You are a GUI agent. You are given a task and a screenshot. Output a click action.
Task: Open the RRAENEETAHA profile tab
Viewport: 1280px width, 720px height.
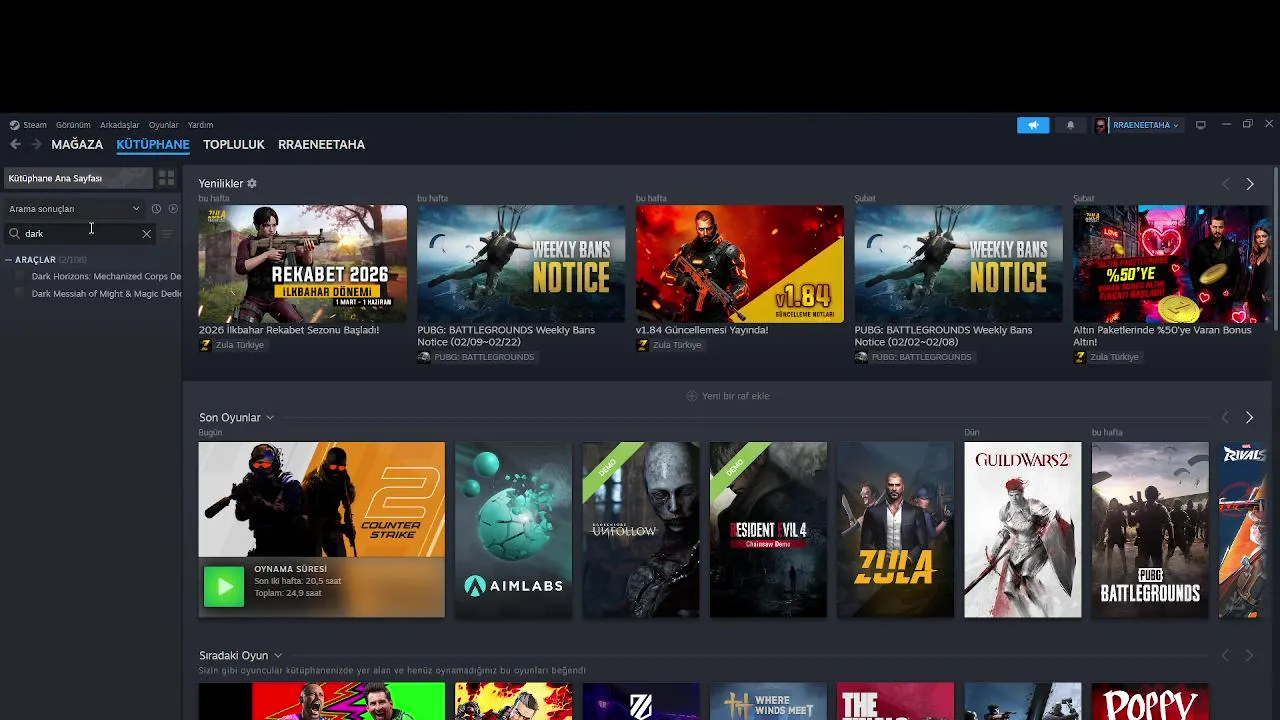point(321,144)
